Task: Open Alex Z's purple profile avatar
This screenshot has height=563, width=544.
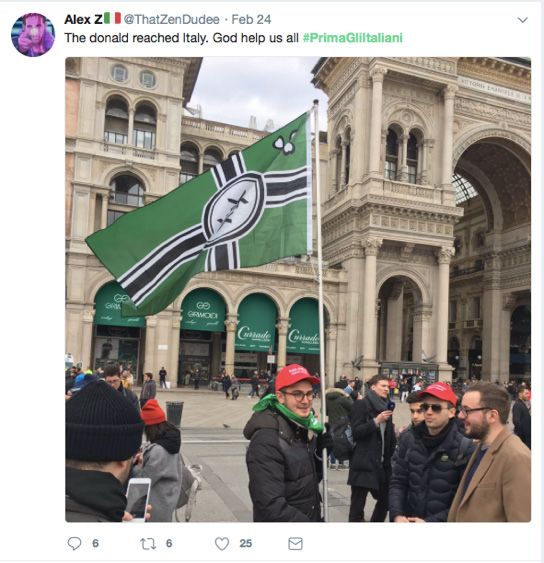Action: pos(33,35)
